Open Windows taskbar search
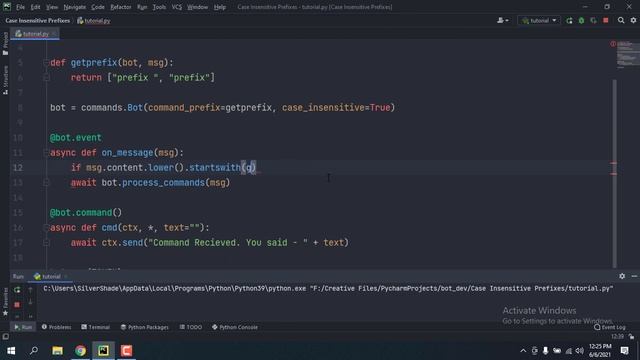 [34, 351]
